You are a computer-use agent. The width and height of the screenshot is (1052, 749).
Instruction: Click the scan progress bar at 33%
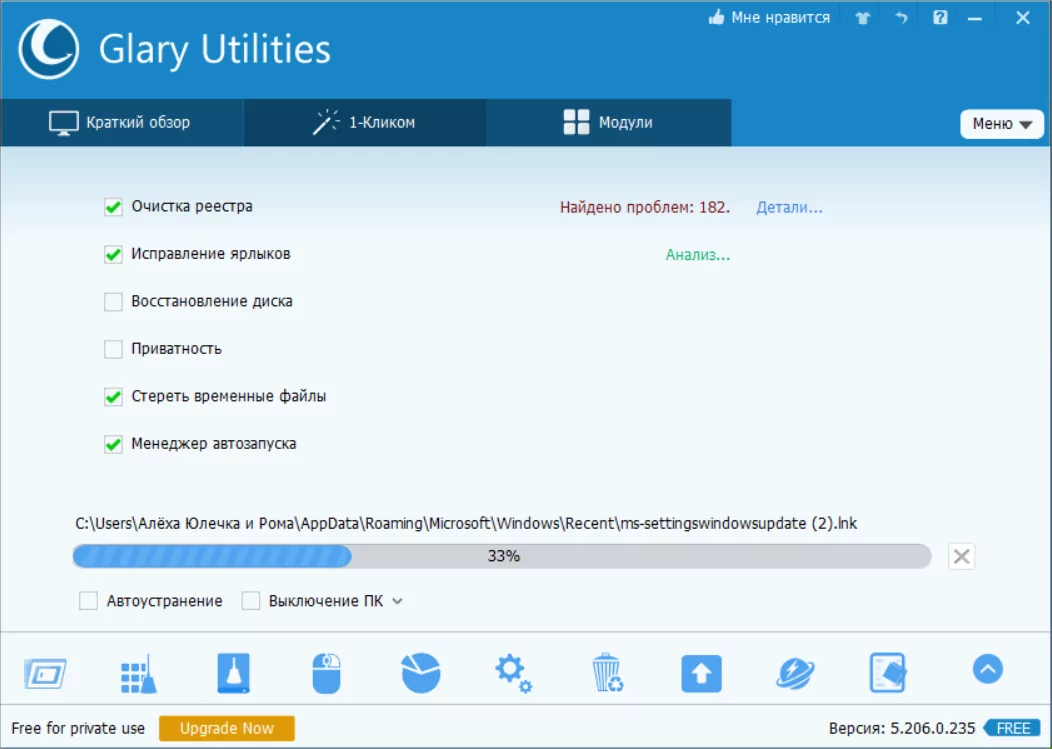coord(501,556)
